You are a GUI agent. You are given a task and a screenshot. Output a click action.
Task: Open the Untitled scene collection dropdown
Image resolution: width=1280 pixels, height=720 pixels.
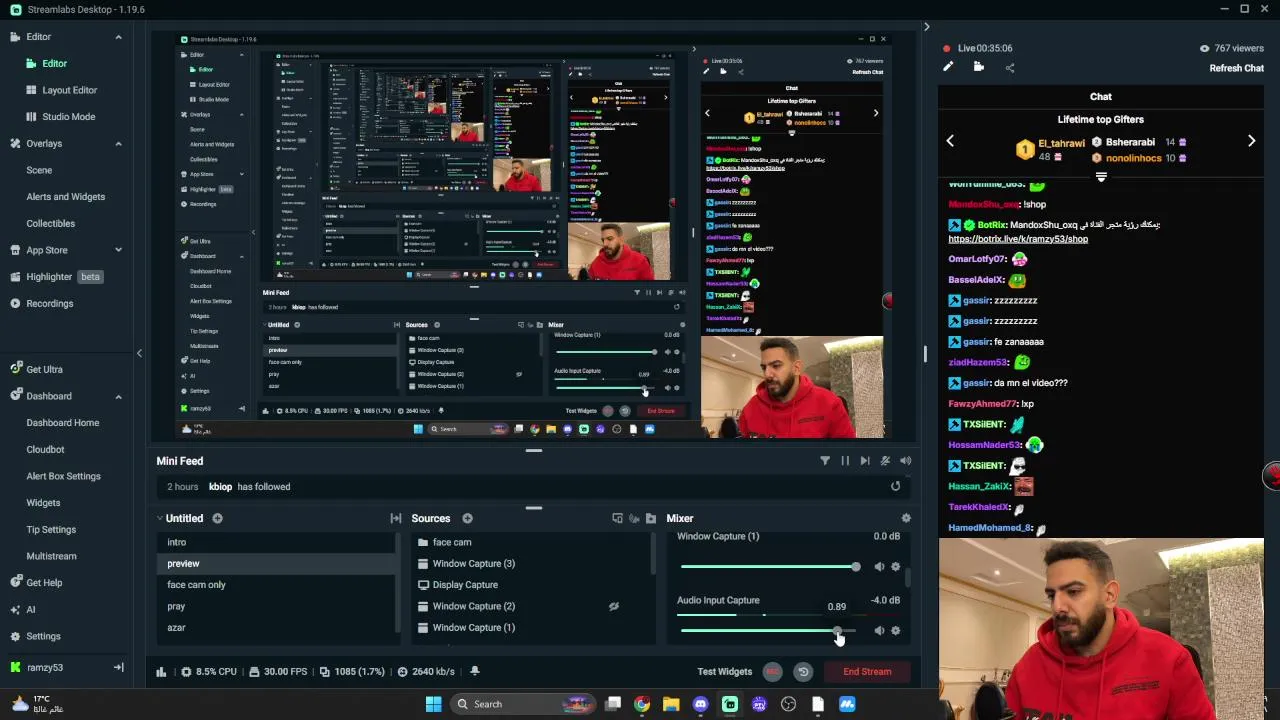pyautogui.click(x=179, y=518)
